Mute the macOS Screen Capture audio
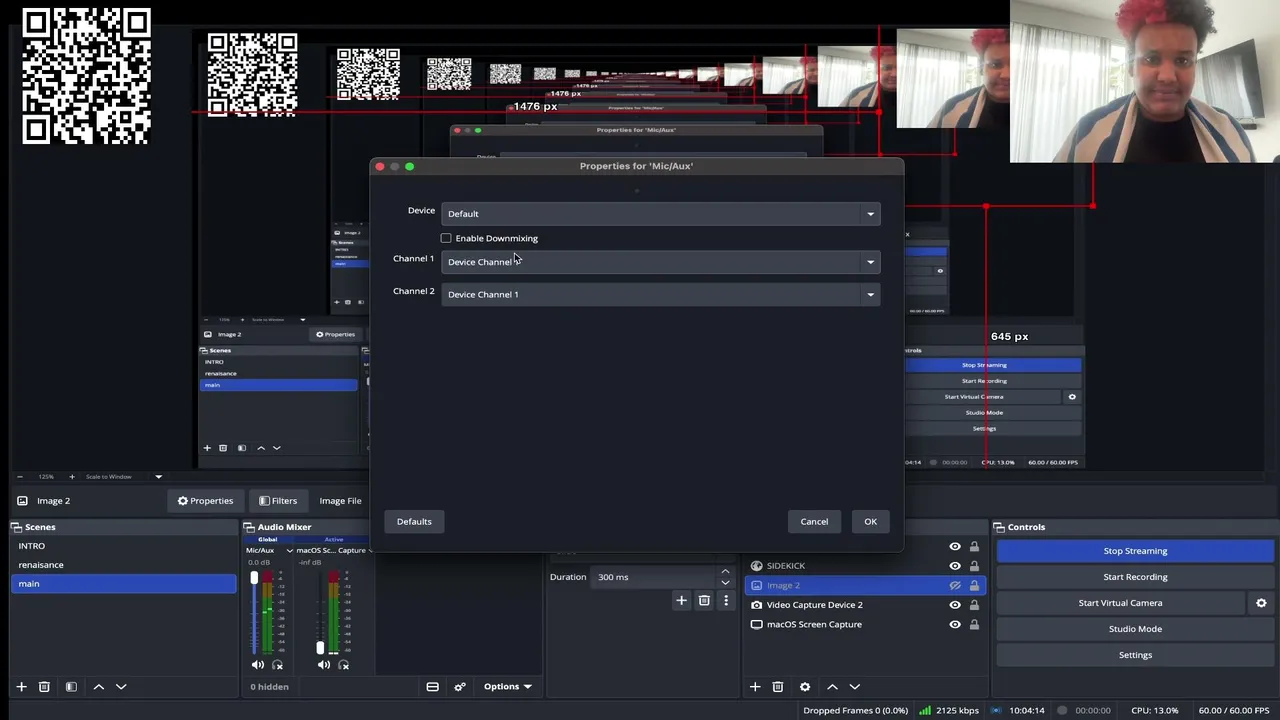Image resolution: width=1280 pixels, height=720 pixels. [324, 665]
